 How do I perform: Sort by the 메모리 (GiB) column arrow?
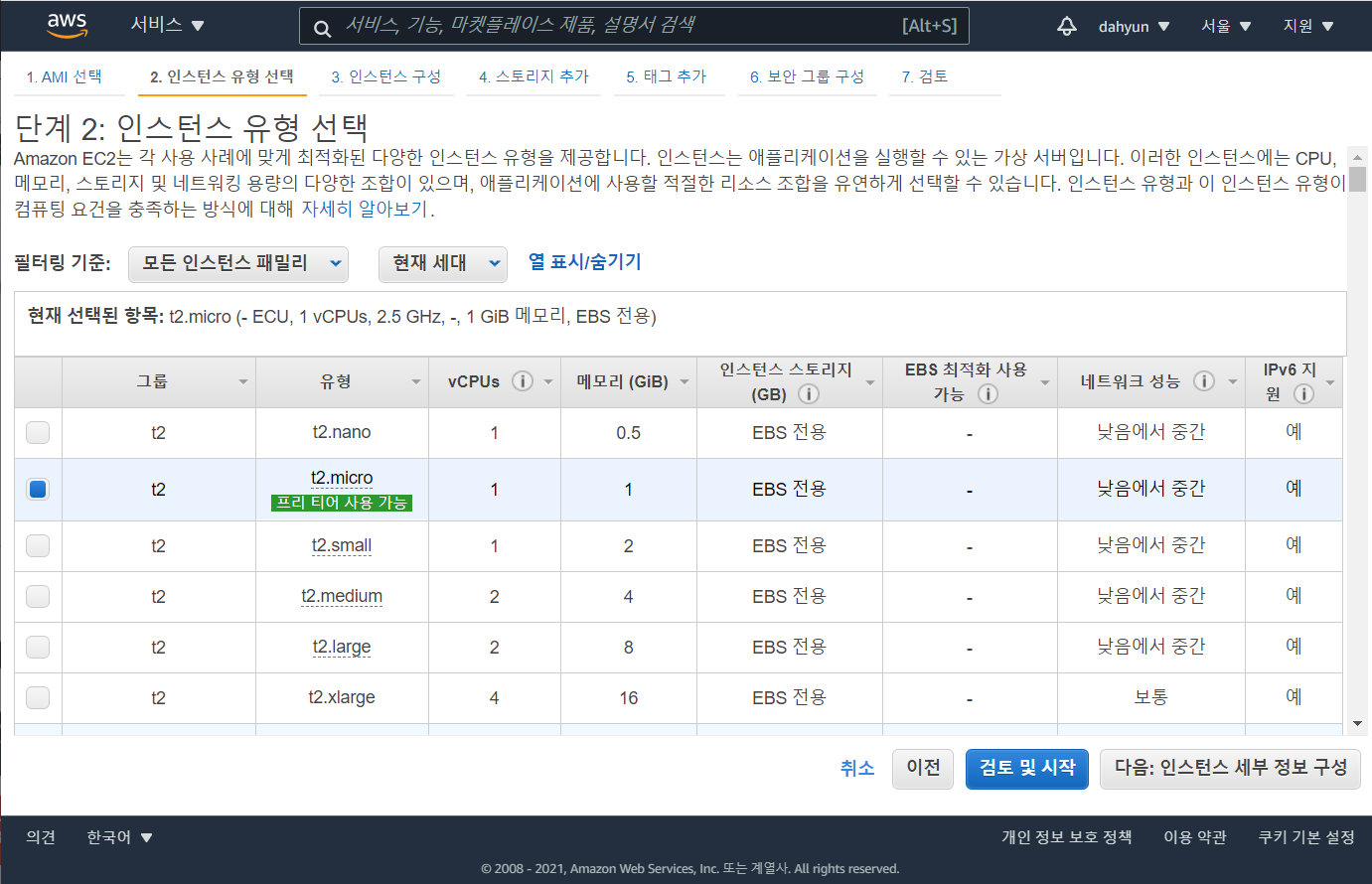[x=685, y=382]
